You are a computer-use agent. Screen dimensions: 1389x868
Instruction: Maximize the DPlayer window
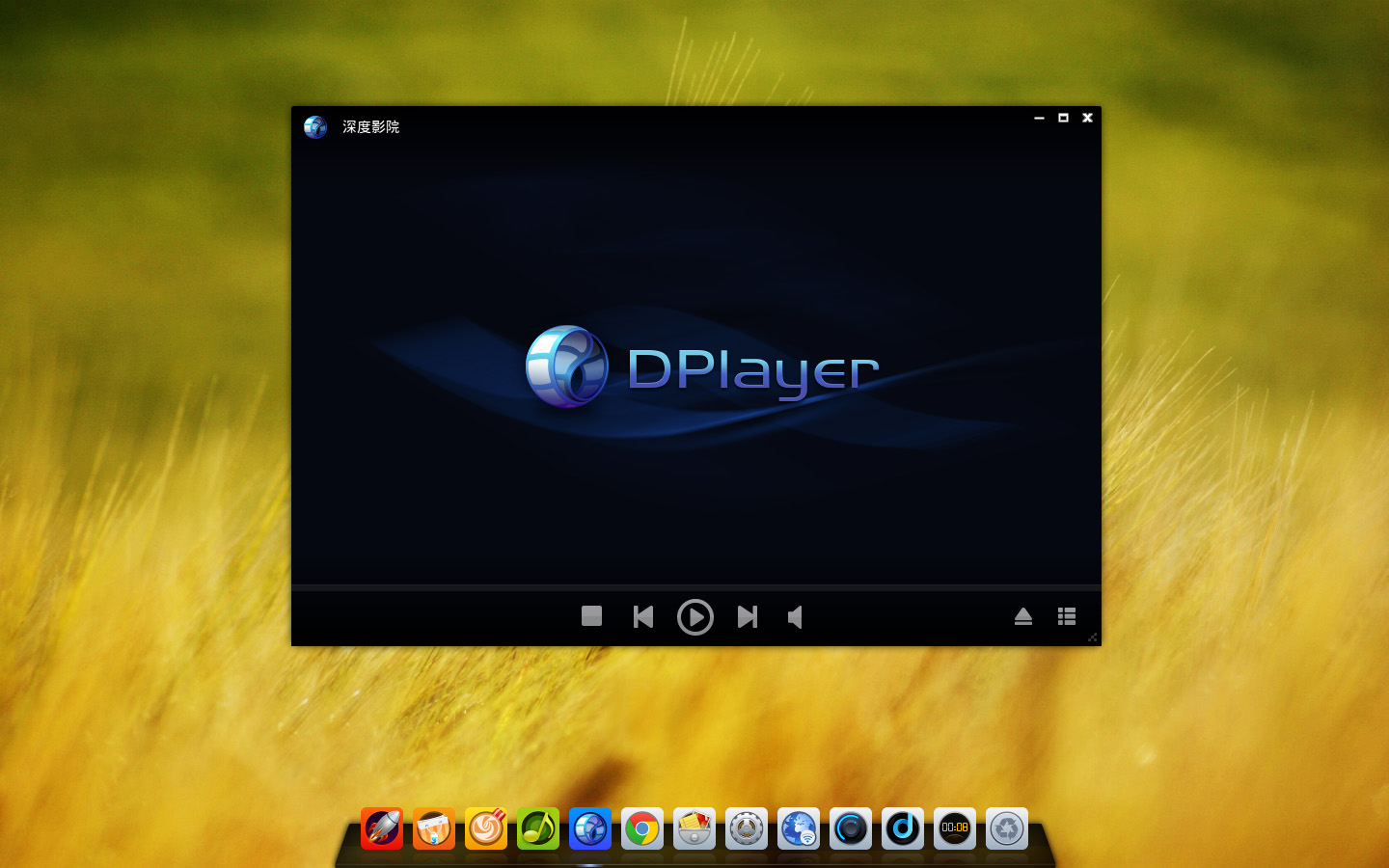point(1063,118)
